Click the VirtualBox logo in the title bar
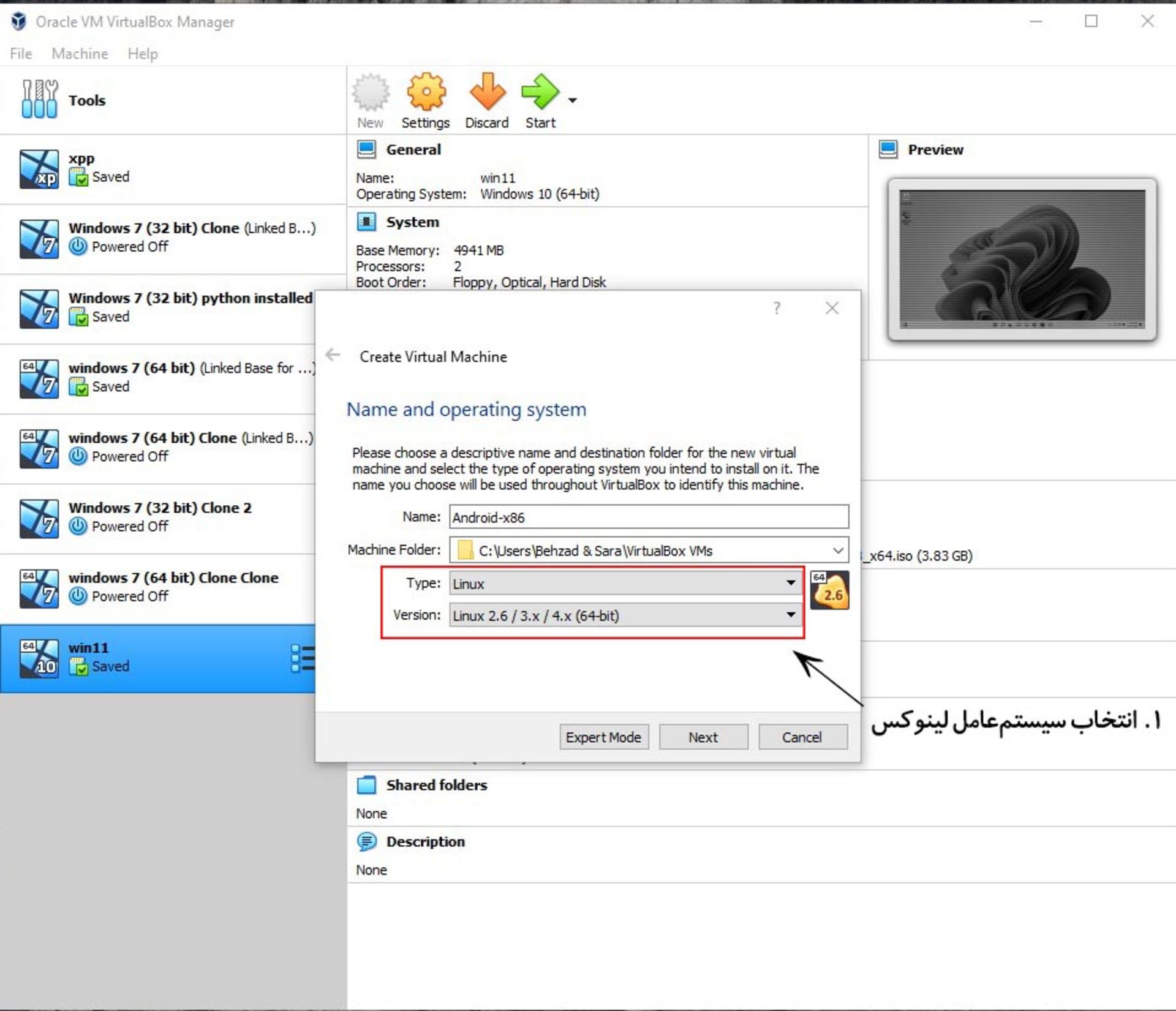This screenshot has width=1176, height=1011. (18, 21)
